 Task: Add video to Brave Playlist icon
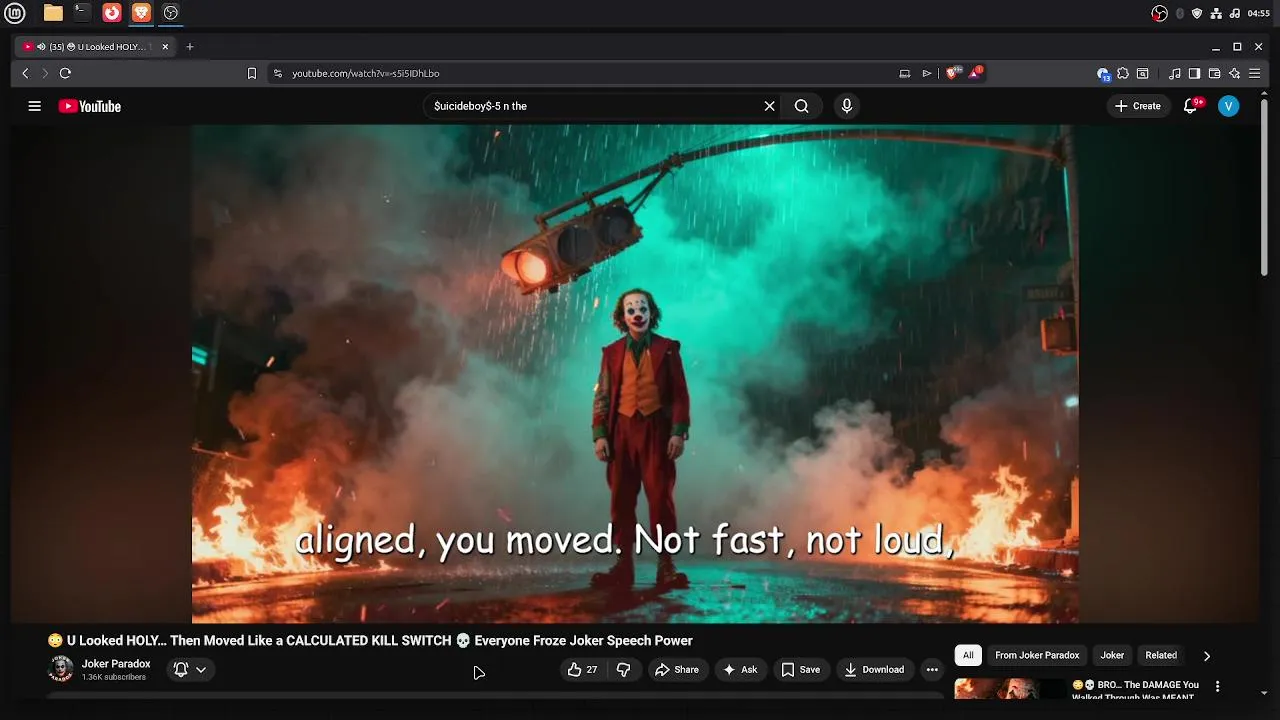click(927, 73)
